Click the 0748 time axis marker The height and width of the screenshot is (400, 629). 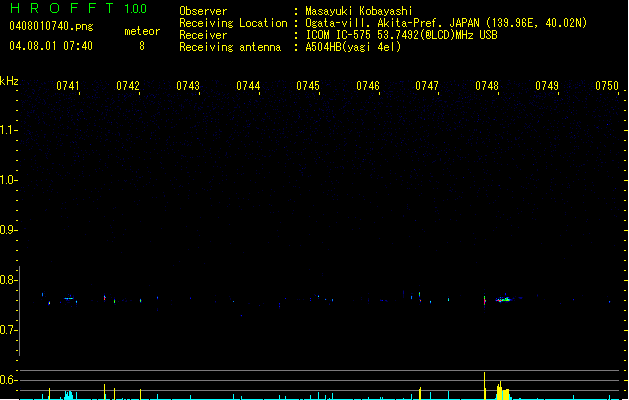487,86
